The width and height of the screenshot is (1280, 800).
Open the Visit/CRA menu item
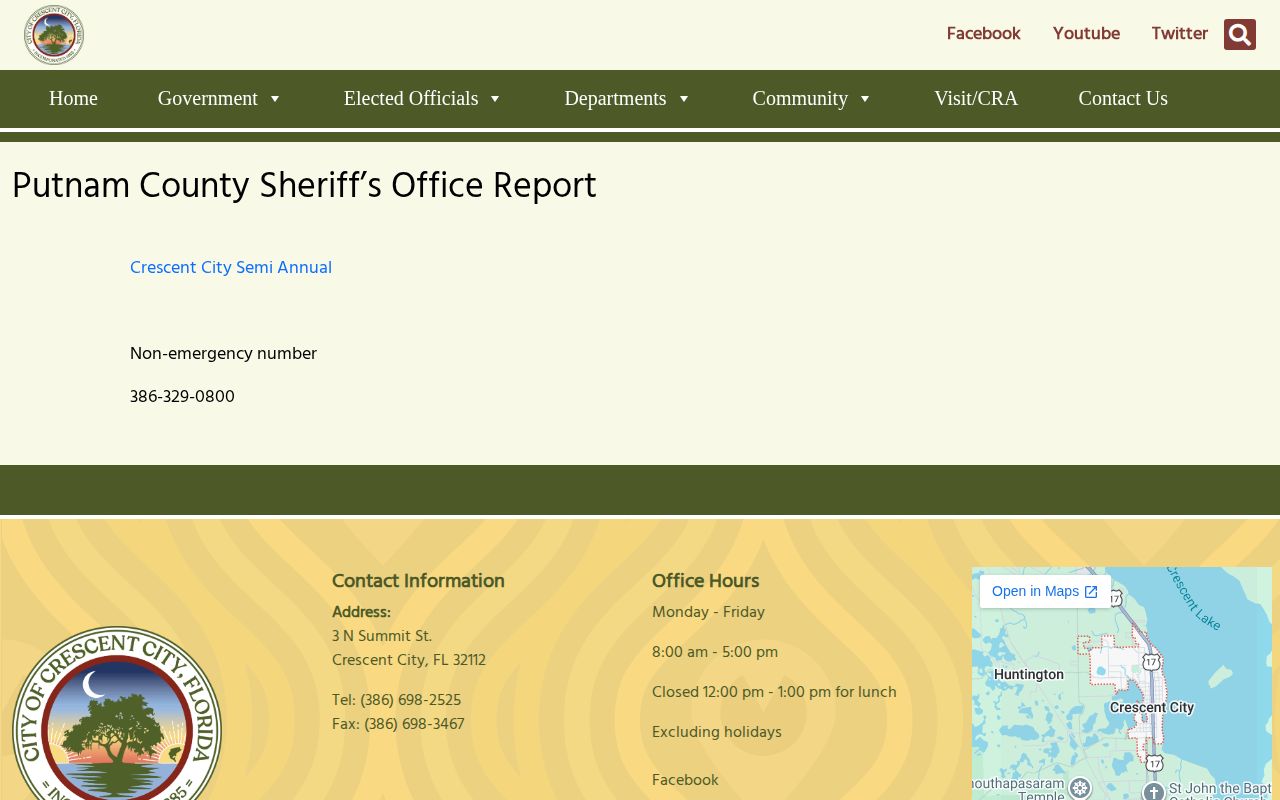(976, 98)
